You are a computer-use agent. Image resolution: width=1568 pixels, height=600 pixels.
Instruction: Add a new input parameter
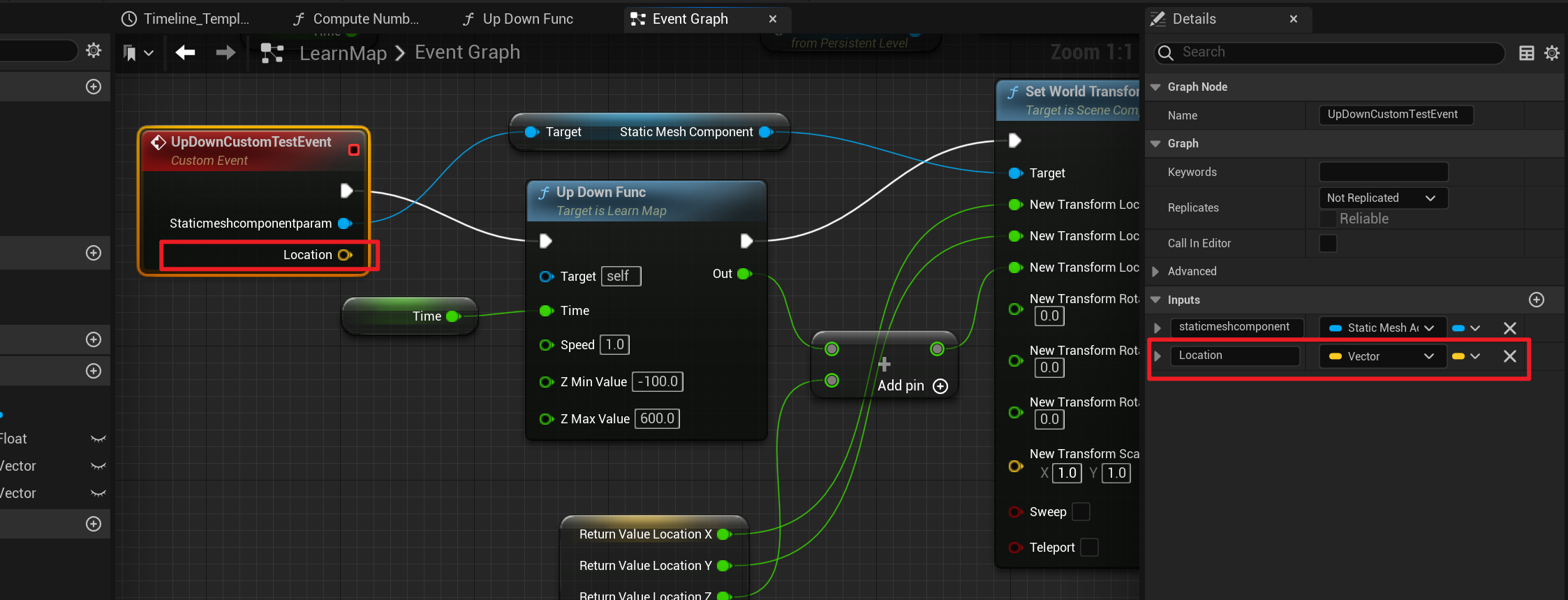[x=1537, y=300]
